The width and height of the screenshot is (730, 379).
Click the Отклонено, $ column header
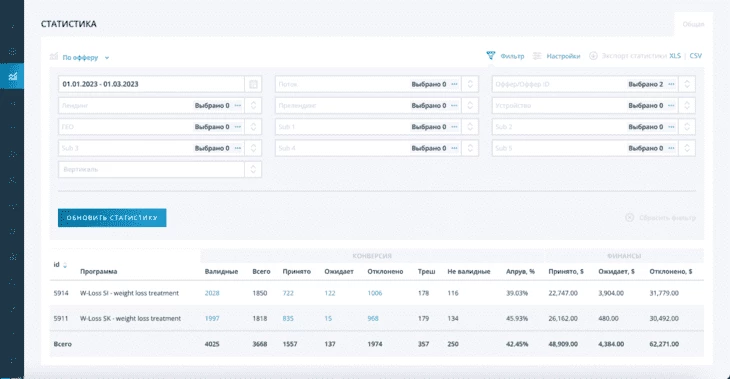tap(670, 271)
